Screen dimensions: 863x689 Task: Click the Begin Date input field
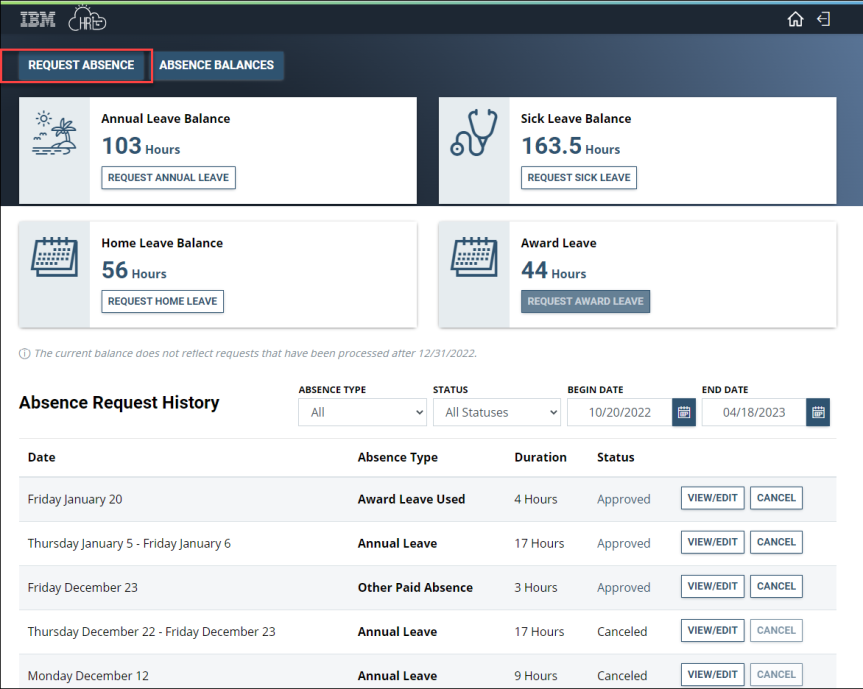[619, 412]
